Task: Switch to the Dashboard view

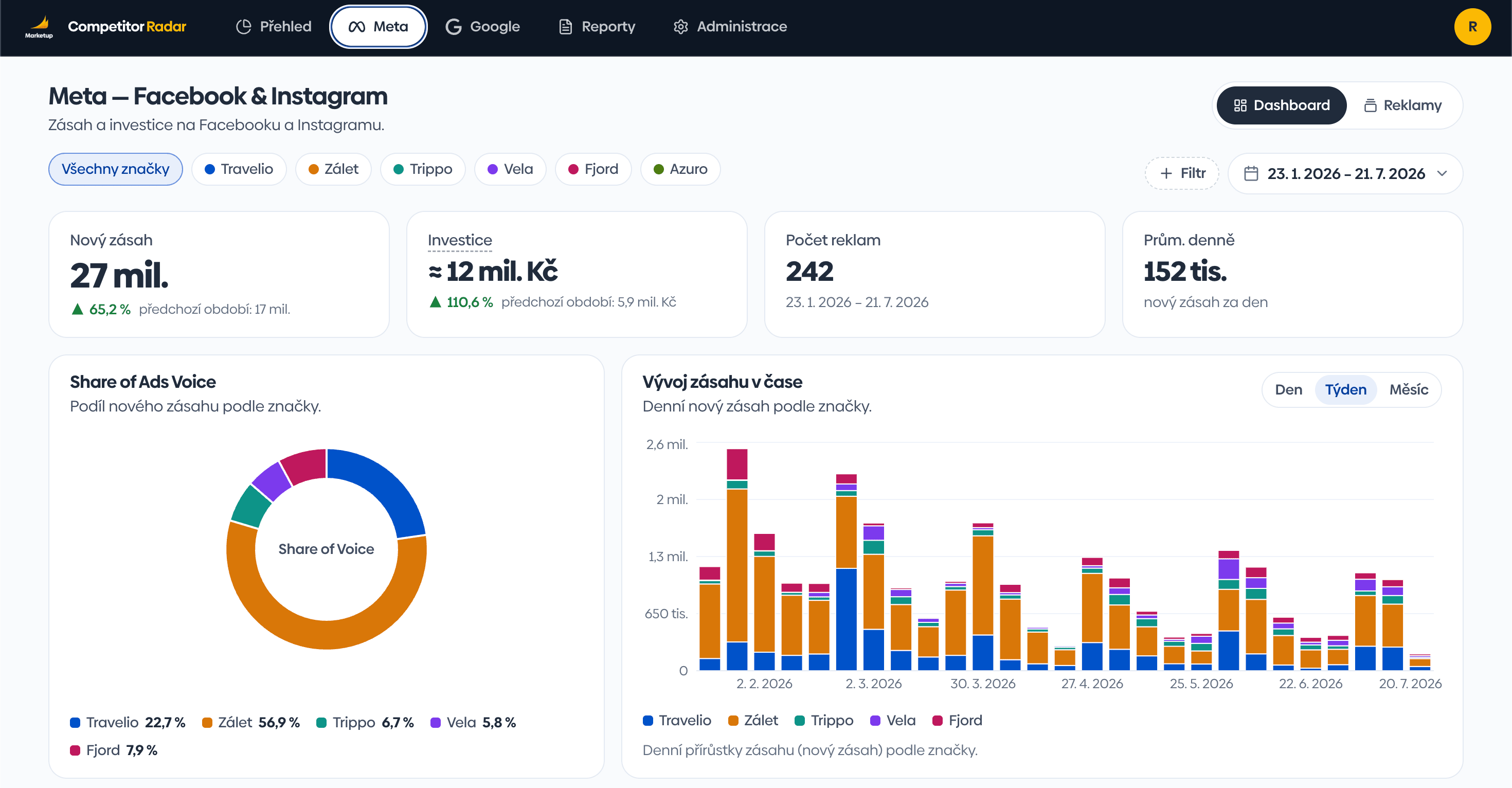Action: coord(1281,105)
